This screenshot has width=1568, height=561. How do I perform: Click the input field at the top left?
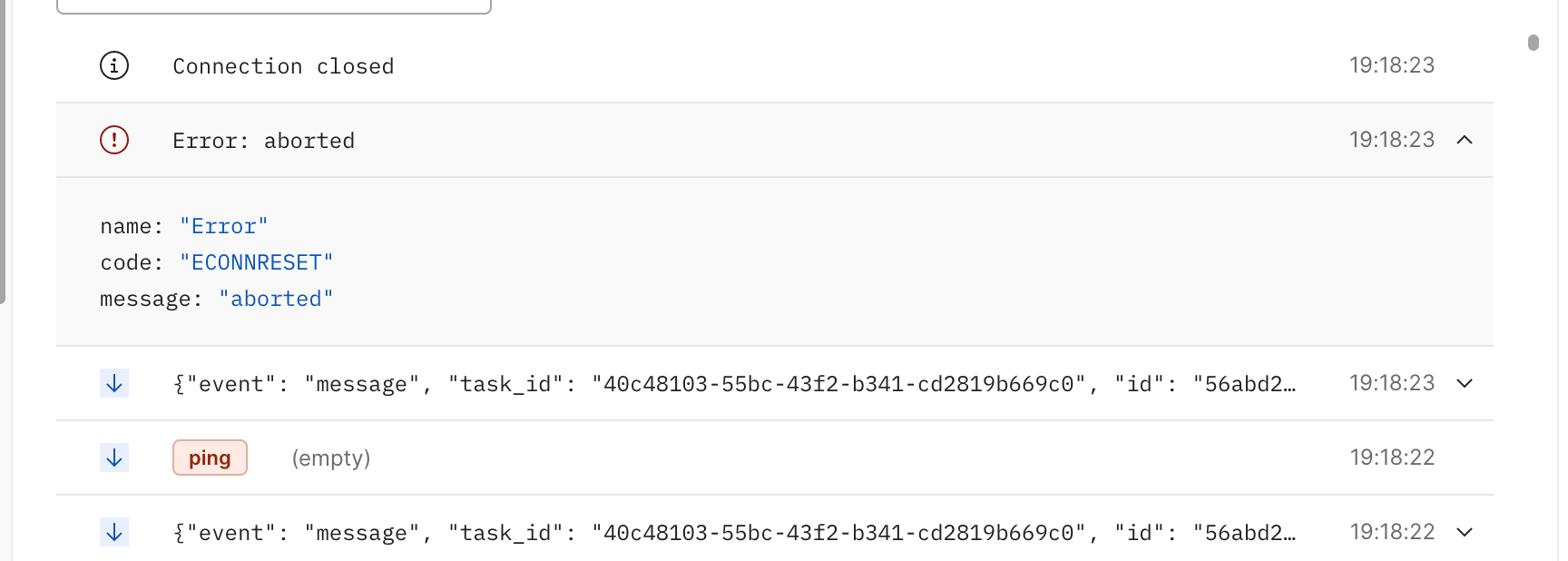(x=272, y=5)
